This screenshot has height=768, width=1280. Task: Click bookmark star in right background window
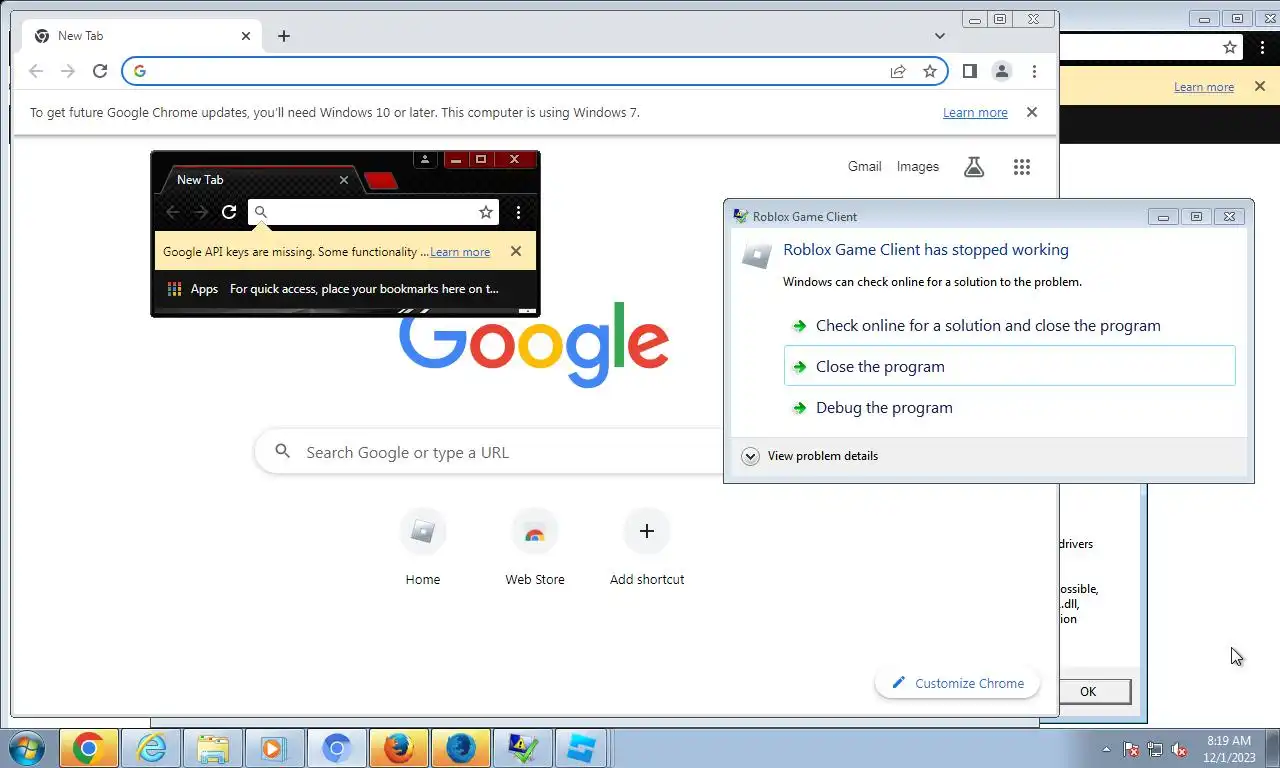tap(1230, 47)
